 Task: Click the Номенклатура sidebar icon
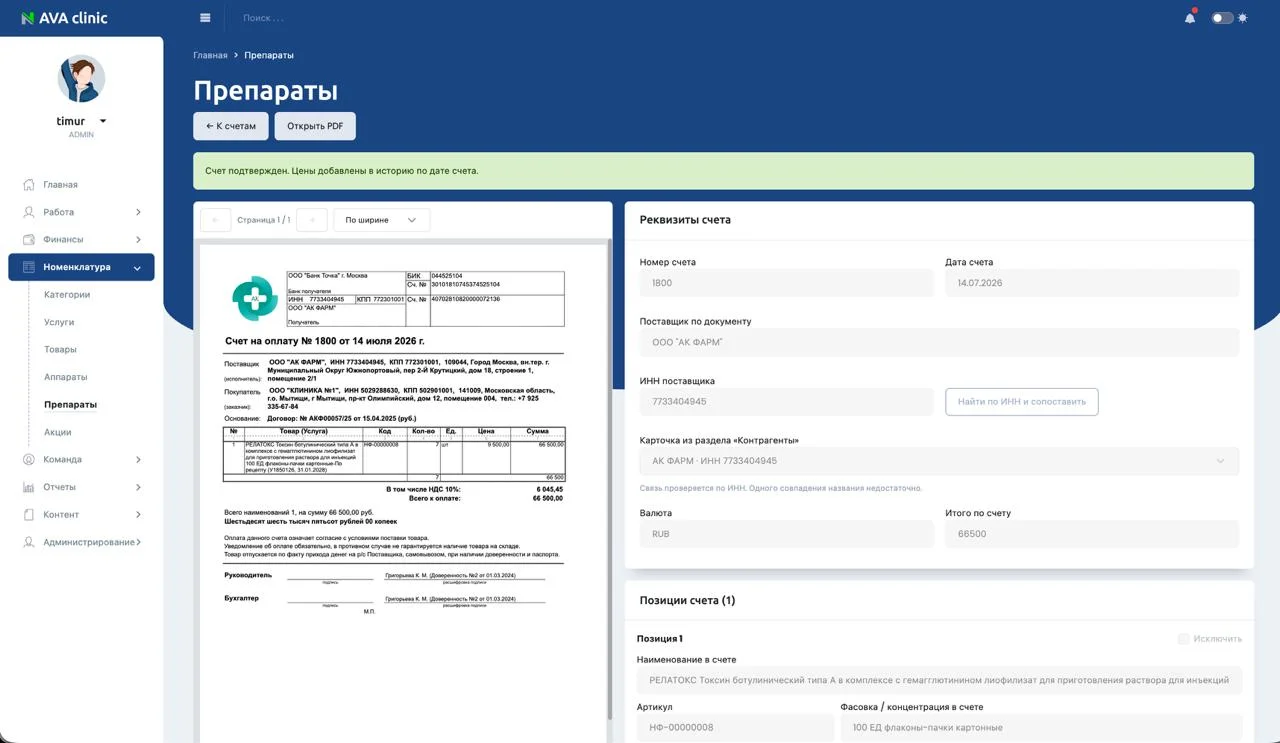[x=28, y=267]
